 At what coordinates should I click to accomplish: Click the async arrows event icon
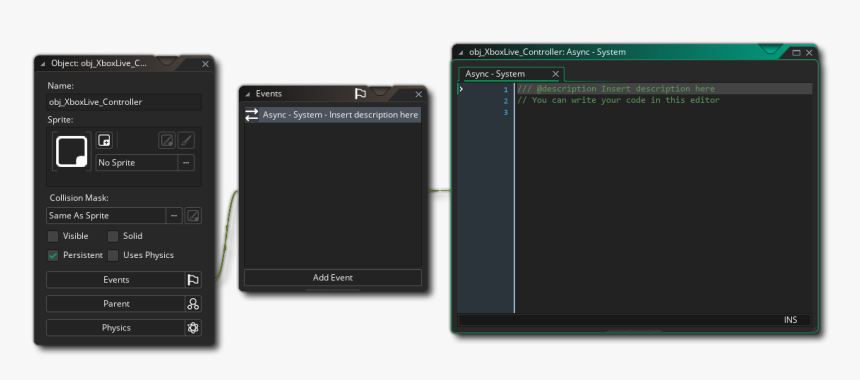click(252, 115)
